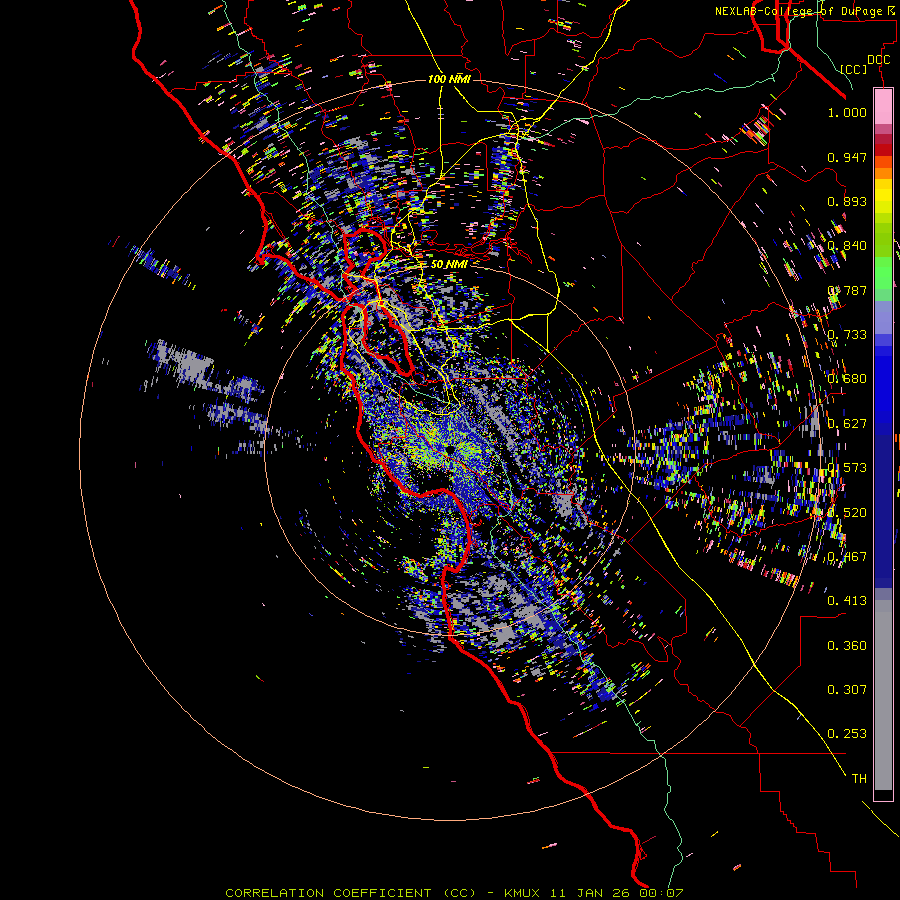Click the KMUX station identifier
The image size is (900, 900).
(x=522, y=893)
